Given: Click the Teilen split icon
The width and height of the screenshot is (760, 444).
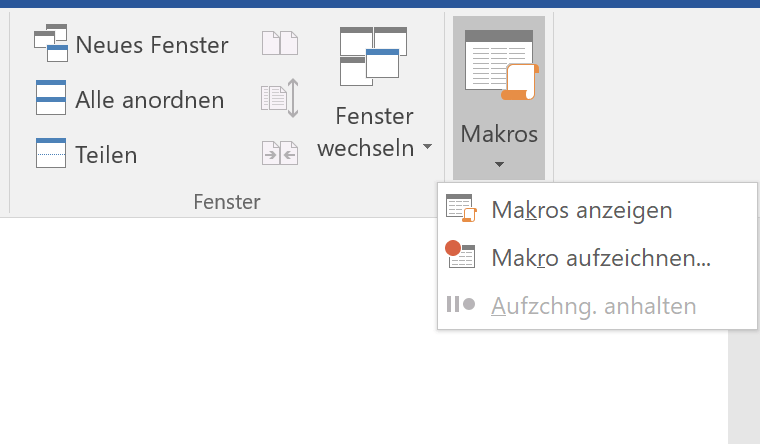Looking at the screenshot, I should point(50,153).
